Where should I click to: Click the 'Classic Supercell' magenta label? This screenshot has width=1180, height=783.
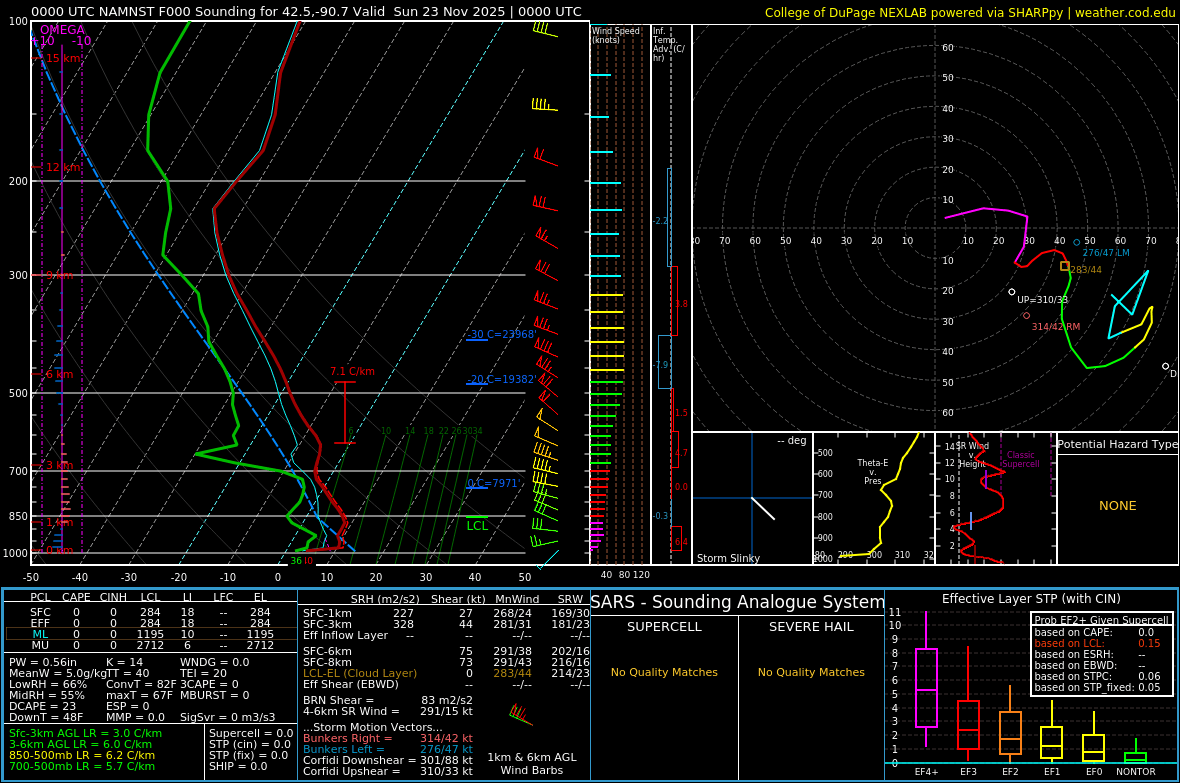click(x=1020, y=459)
